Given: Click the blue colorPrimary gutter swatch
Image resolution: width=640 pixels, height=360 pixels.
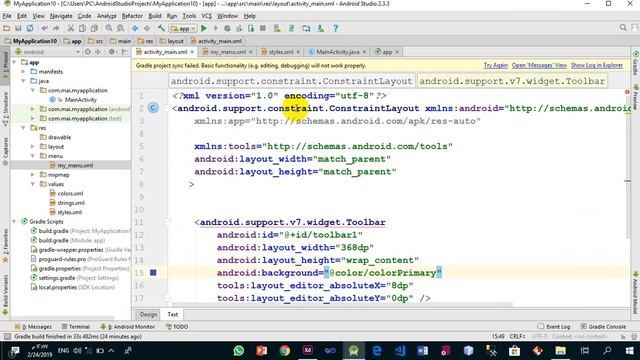Looking at the screenshot, I should (x=153, y=273).
